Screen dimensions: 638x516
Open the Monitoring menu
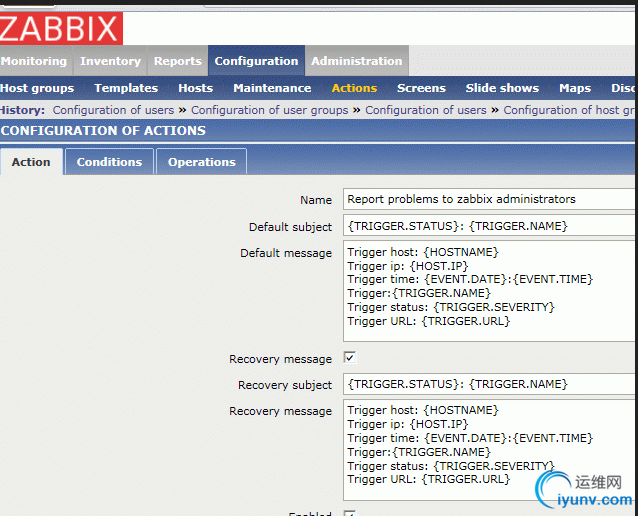pos(36,61)
